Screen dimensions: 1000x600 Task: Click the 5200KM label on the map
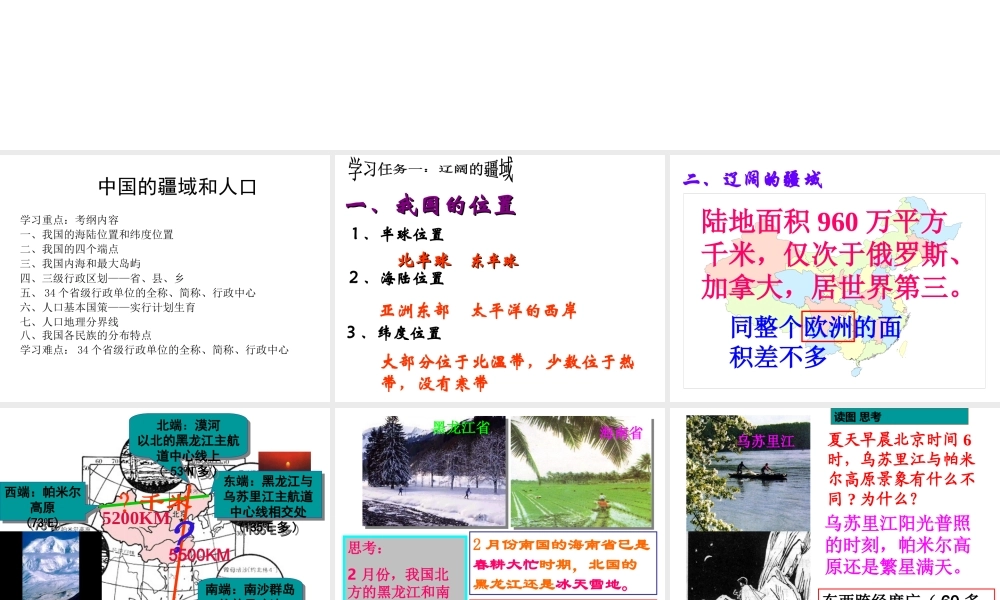(135, 518)
